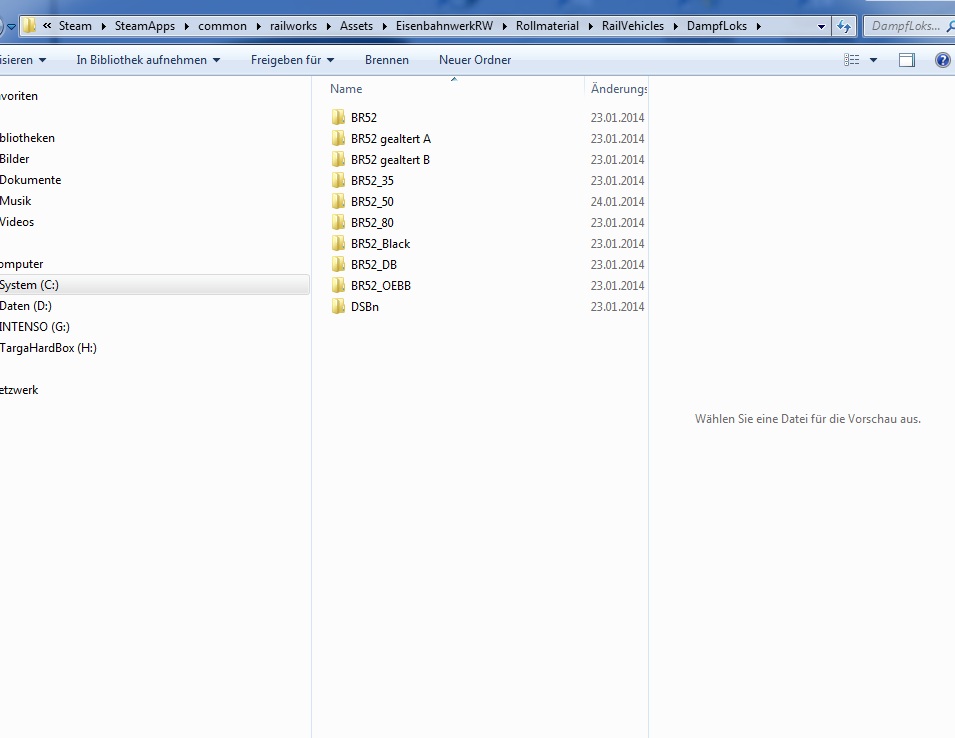The height and width of the screenshot is (738, 955).
Task: Open the BR52_DB folder icon
Action: click(338, 264)
